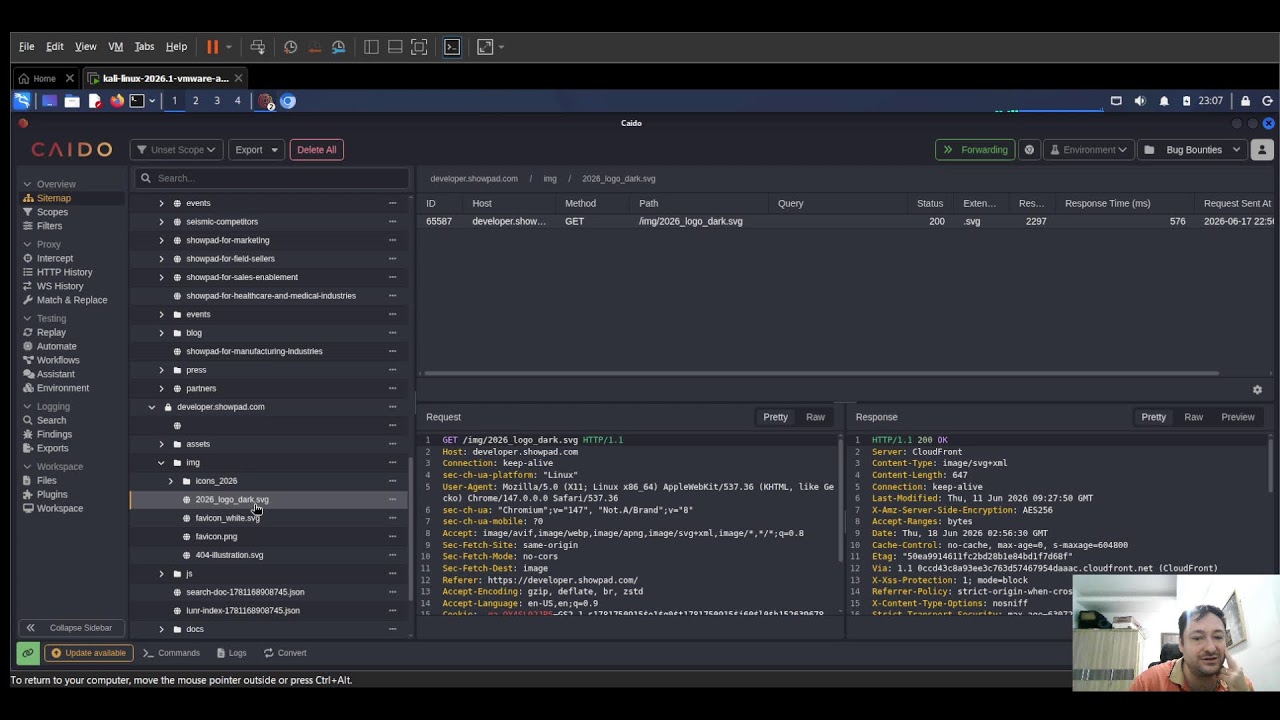
Task: Click Convert in bottom bar
Action: coord(285,653)
